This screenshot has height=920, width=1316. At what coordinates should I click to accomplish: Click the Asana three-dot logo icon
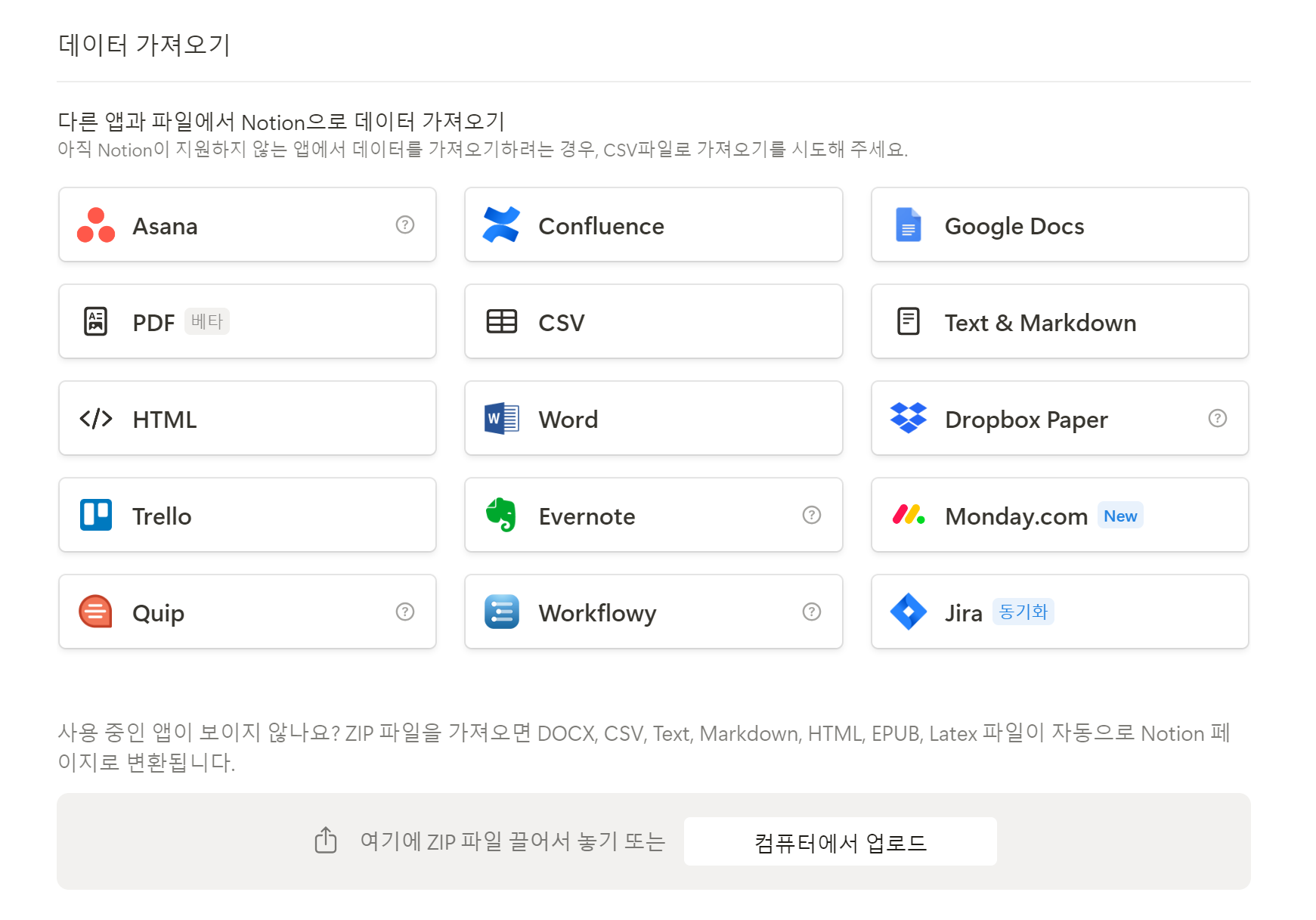click(96, 225)
